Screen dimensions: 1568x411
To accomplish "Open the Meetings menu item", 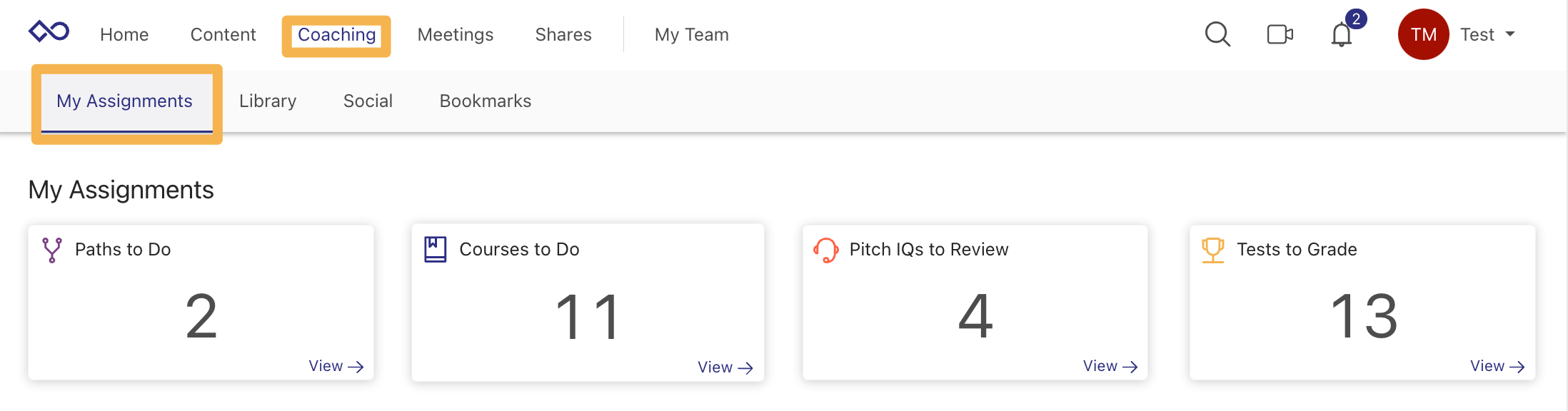I will click(456, 35).
